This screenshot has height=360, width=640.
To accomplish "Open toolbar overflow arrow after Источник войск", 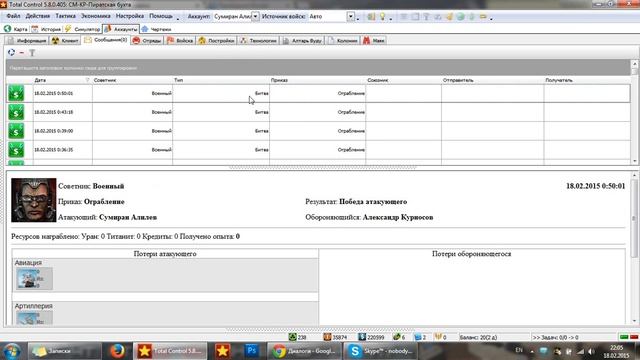I will pos(358,19).
